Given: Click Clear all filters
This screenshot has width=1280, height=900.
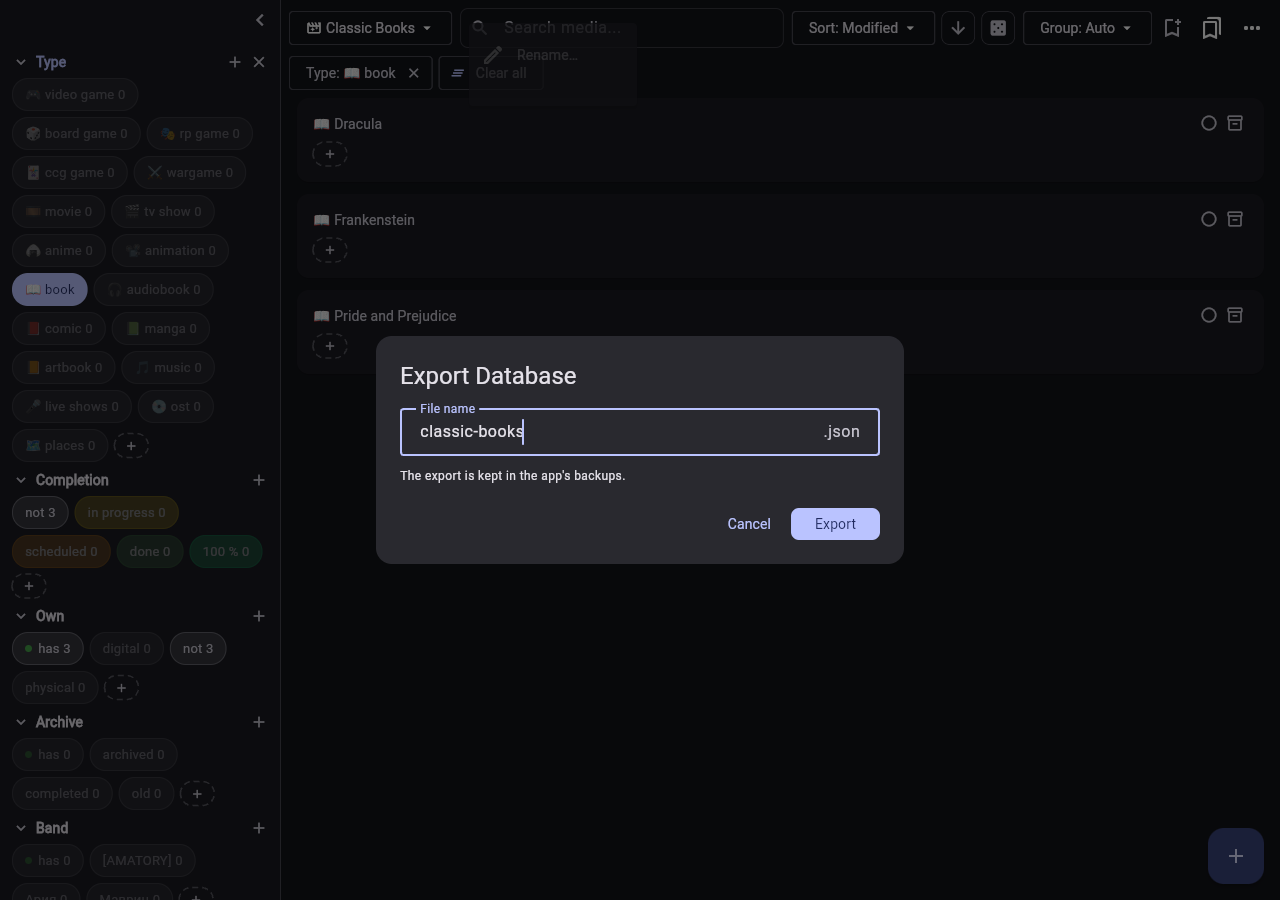Looking at the screenshot, I should [491, 73].
